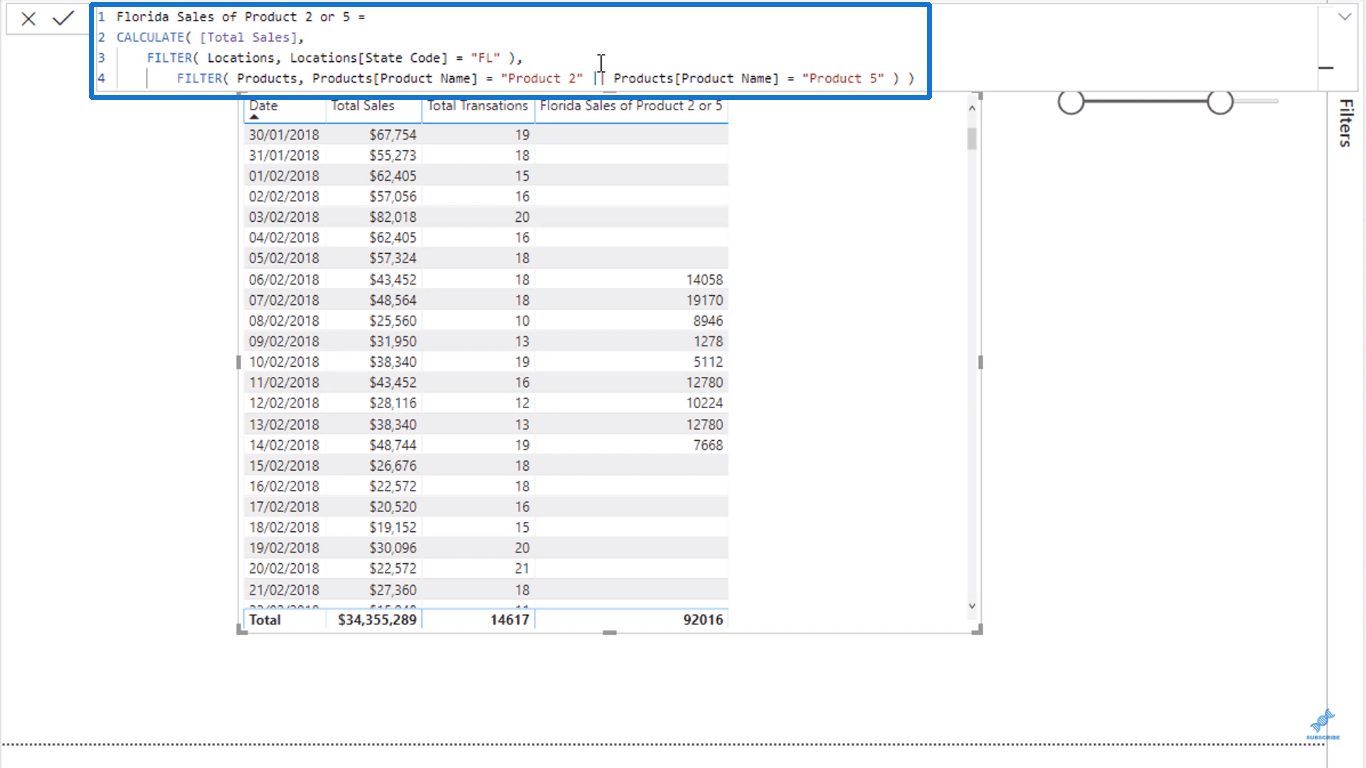Open the collapsed Filters pane
1366x768 pixels.
click(1346, 123)
